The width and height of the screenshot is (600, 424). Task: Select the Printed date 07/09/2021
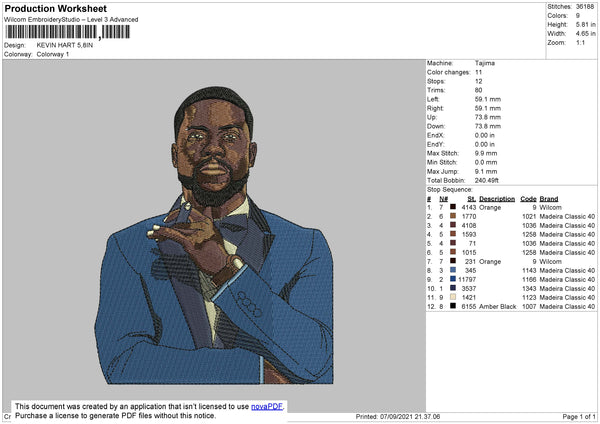coord(398,417)
